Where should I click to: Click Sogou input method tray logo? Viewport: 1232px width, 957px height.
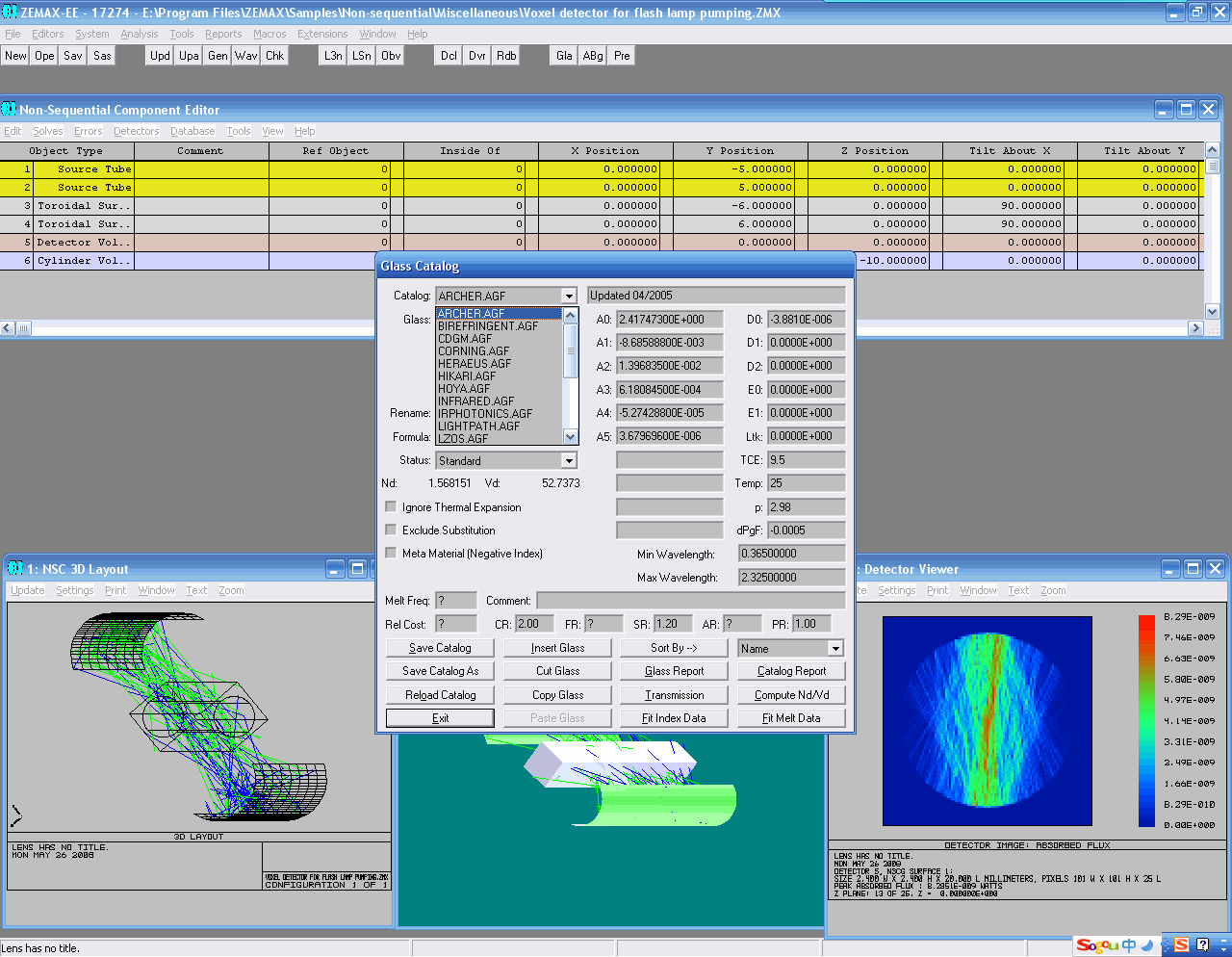pos(1096,945)
